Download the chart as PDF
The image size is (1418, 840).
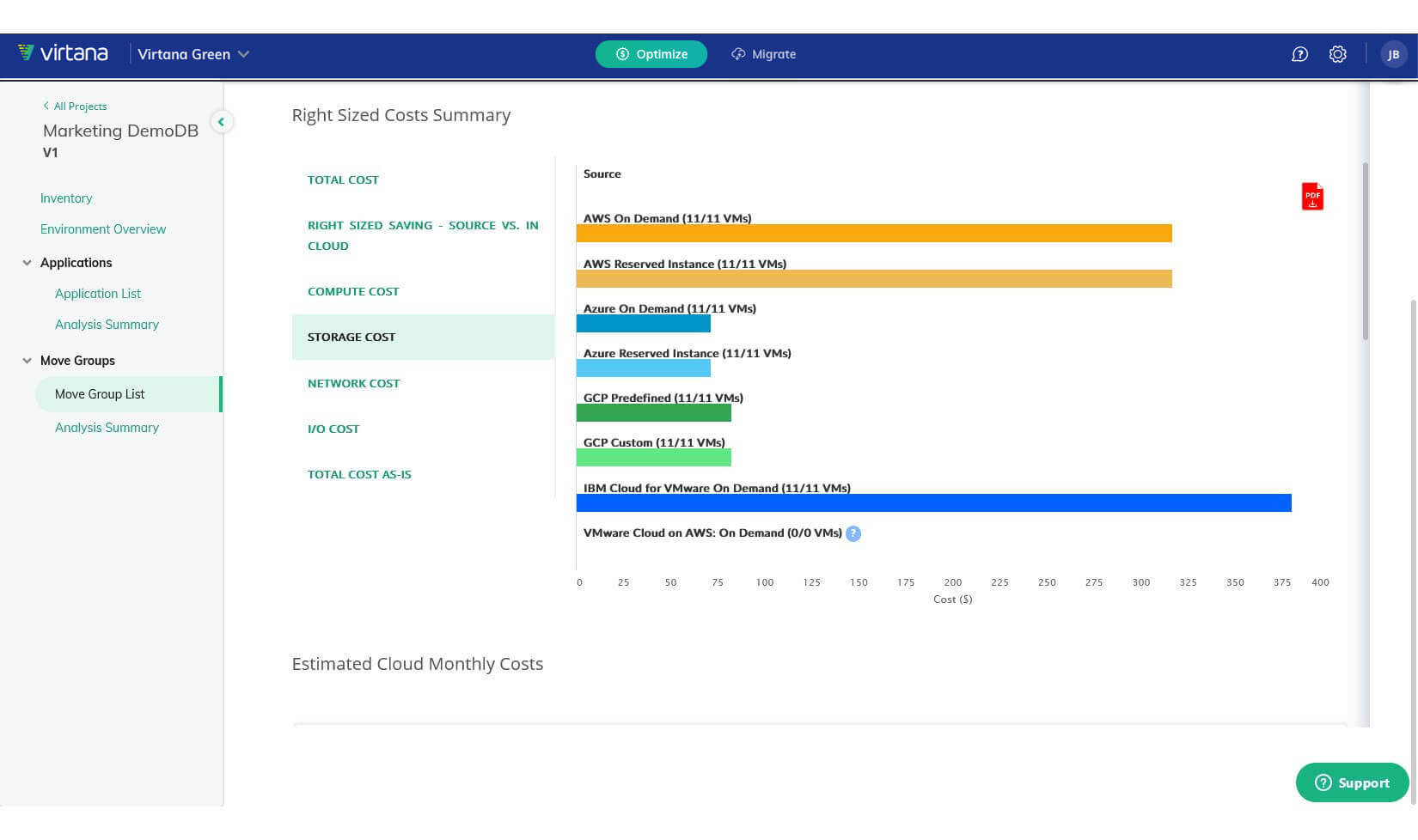coord(1312,197)
